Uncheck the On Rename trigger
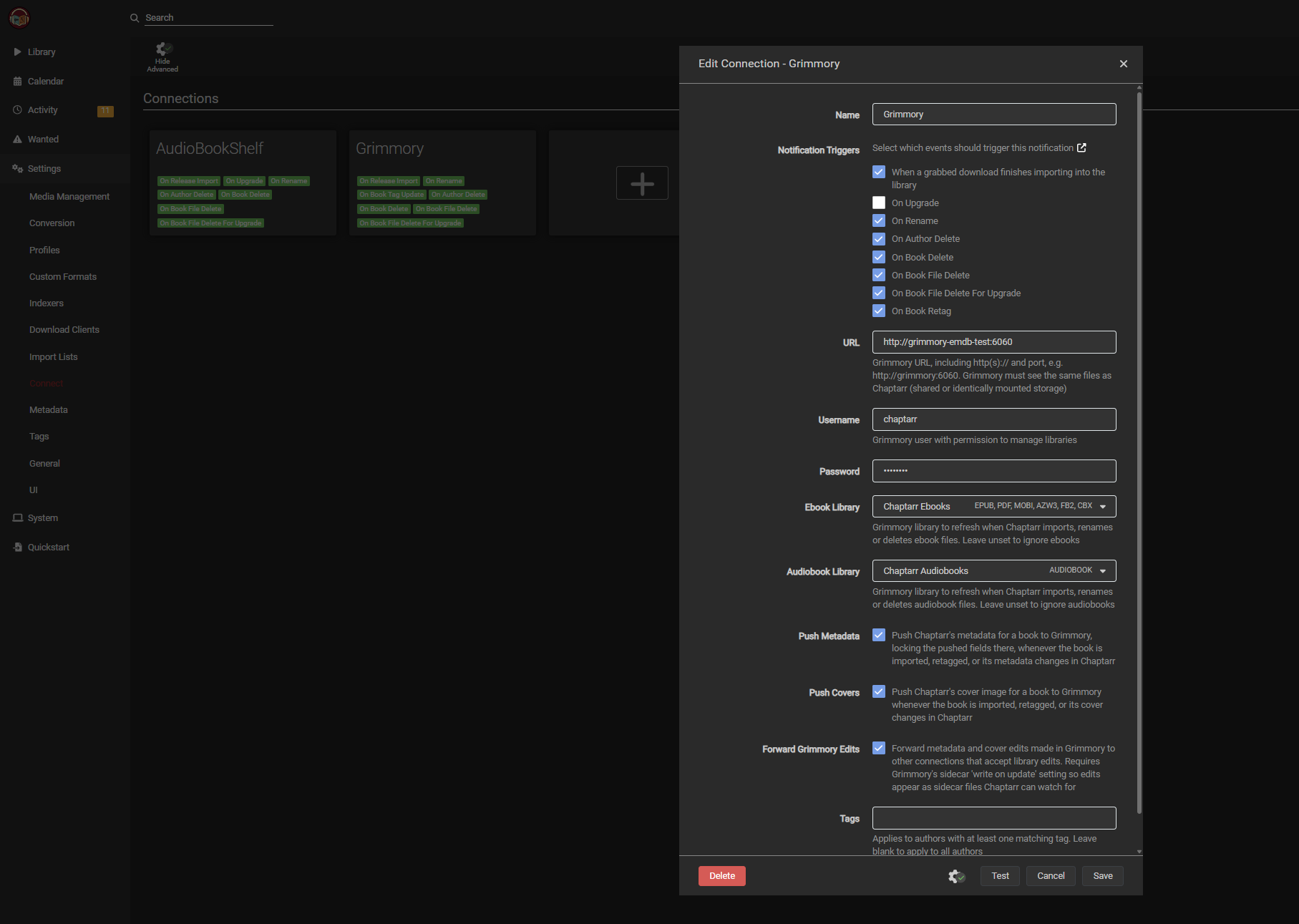The width and height of the screenshot is (1299, 924). pos(879,220)
